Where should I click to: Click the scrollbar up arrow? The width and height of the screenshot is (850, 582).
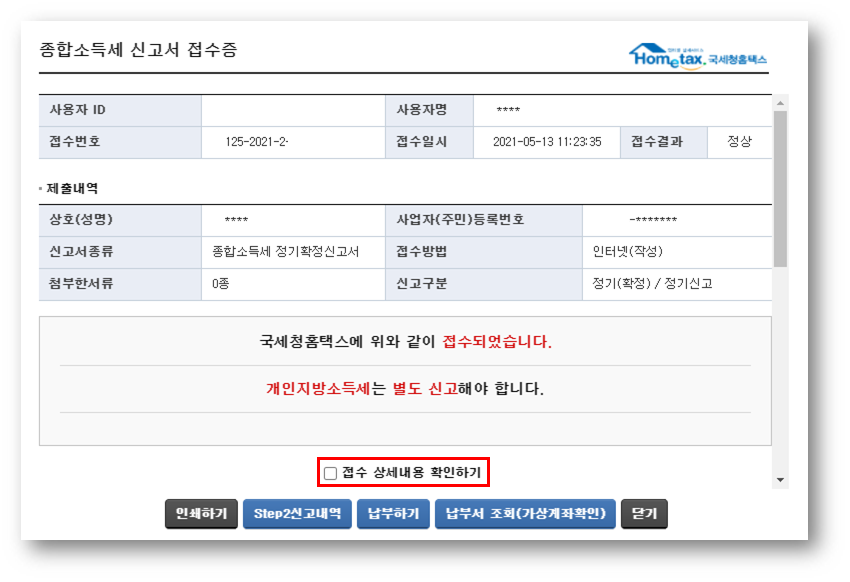point(780,103)
